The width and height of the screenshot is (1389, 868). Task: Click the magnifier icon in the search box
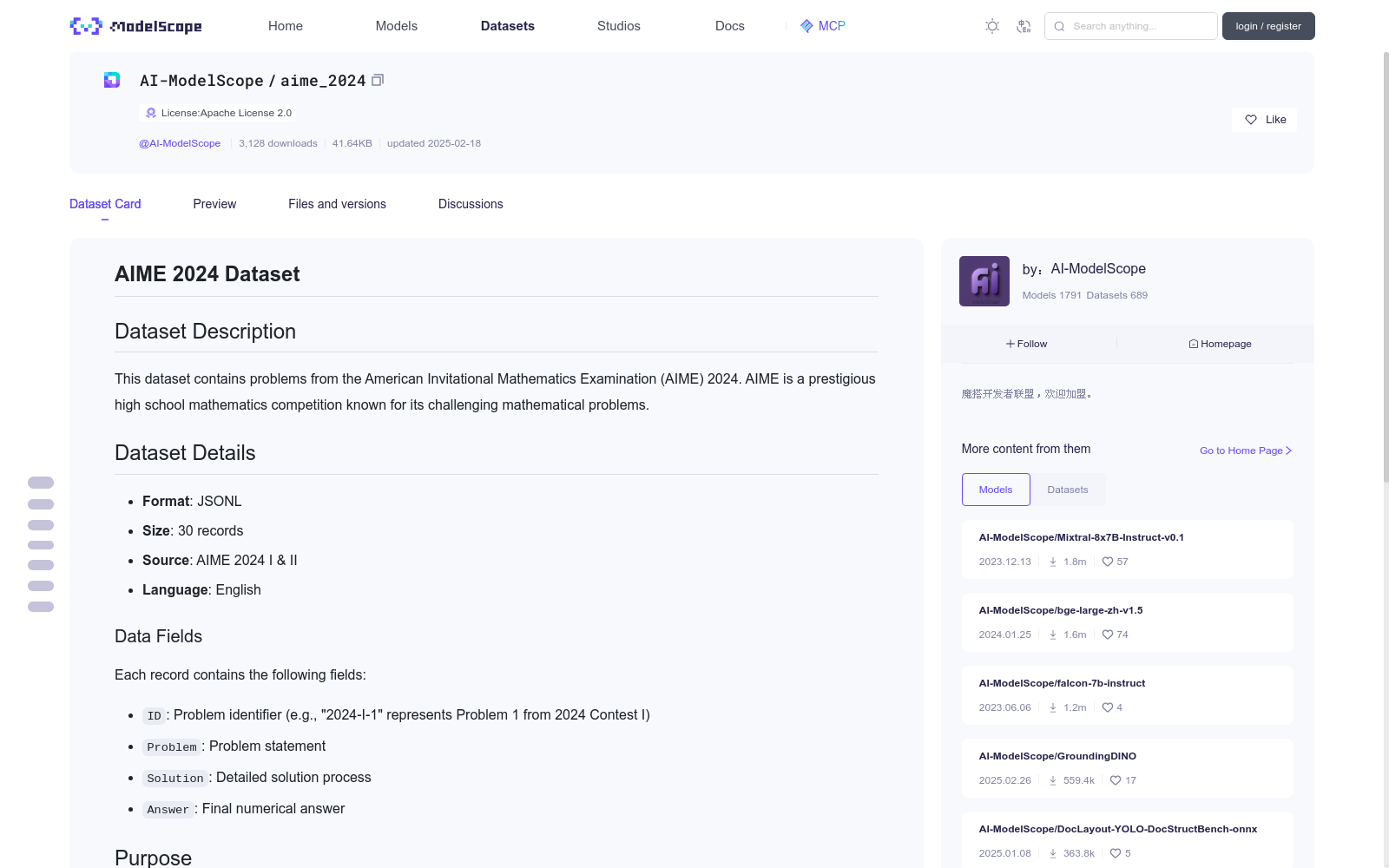[x=1059, y=26]
